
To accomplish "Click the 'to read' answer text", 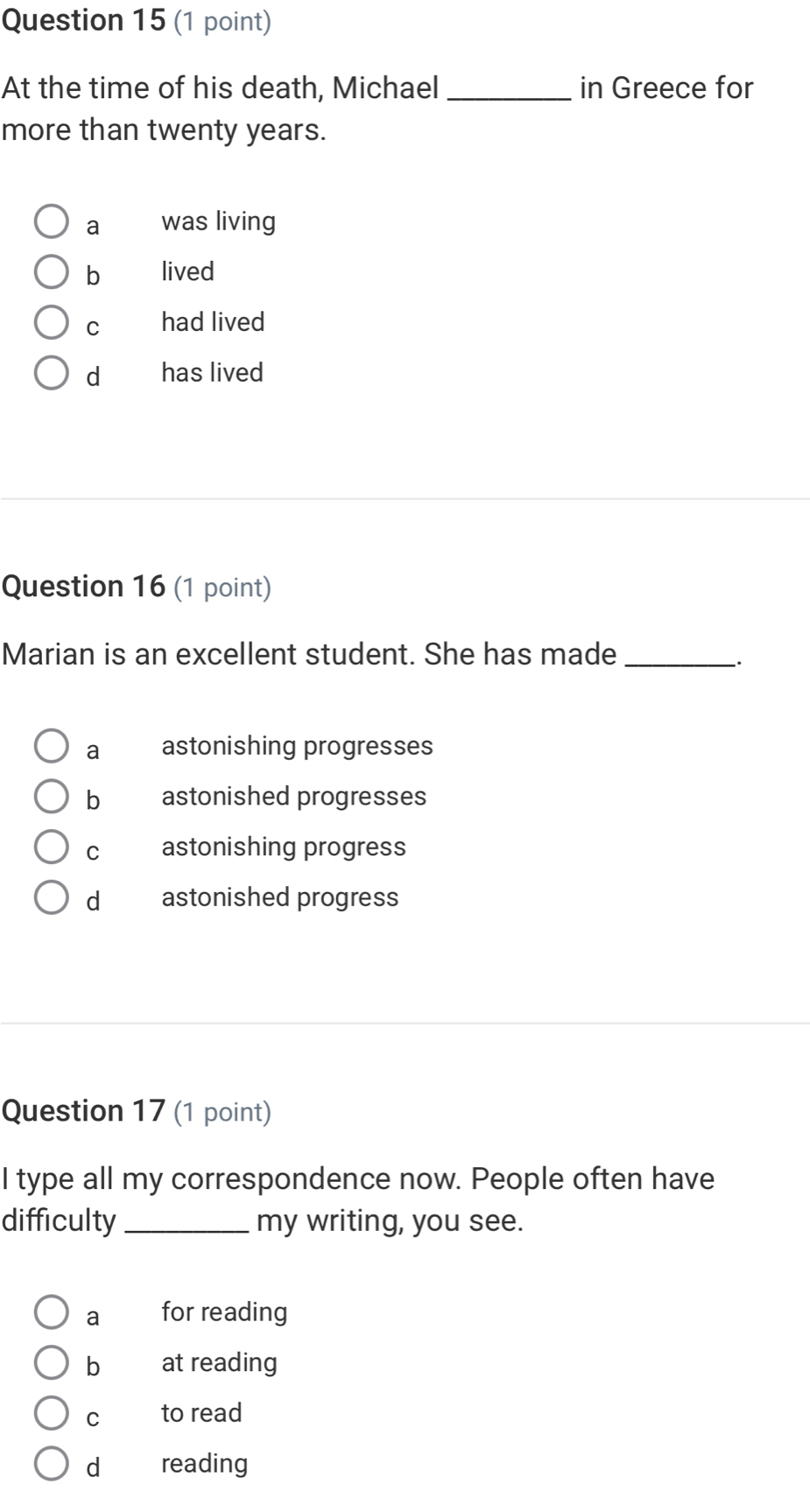I will coord(201,1413).
